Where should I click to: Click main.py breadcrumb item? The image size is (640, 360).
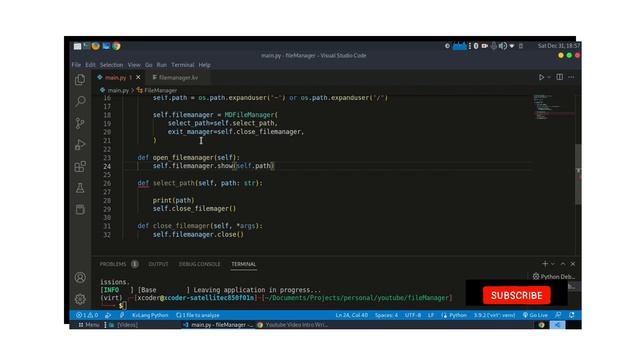coord(118,90)
